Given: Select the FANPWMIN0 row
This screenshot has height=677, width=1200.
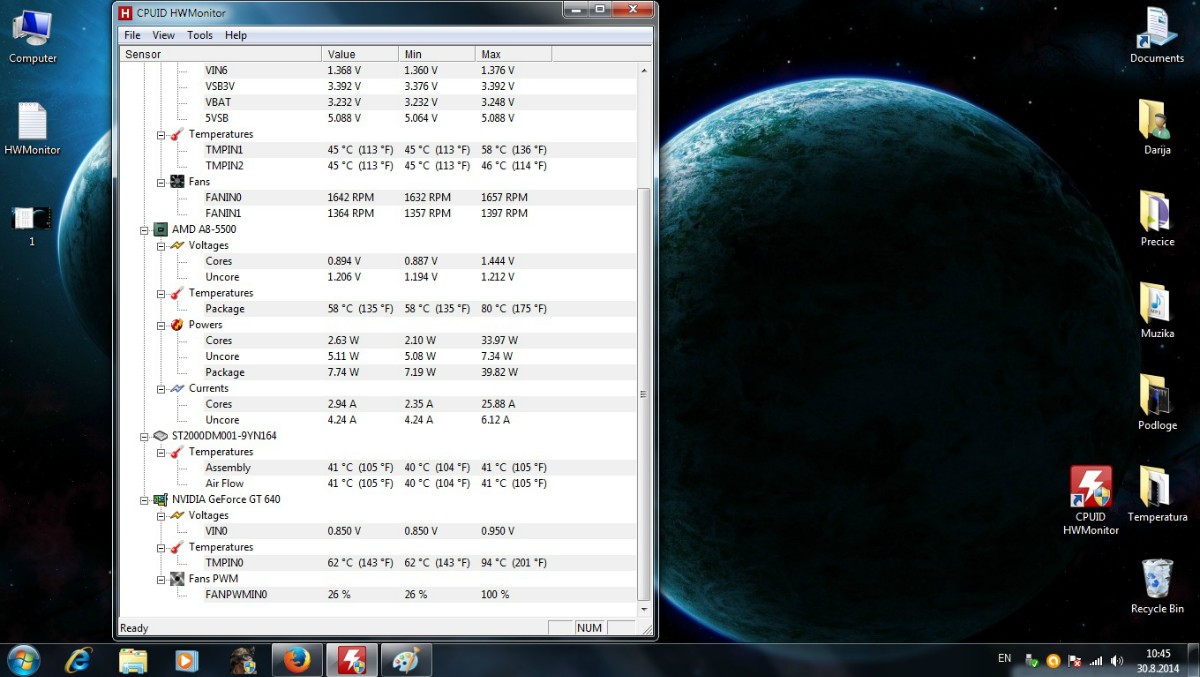Looking at the screenshot, I should click(377, 595).
